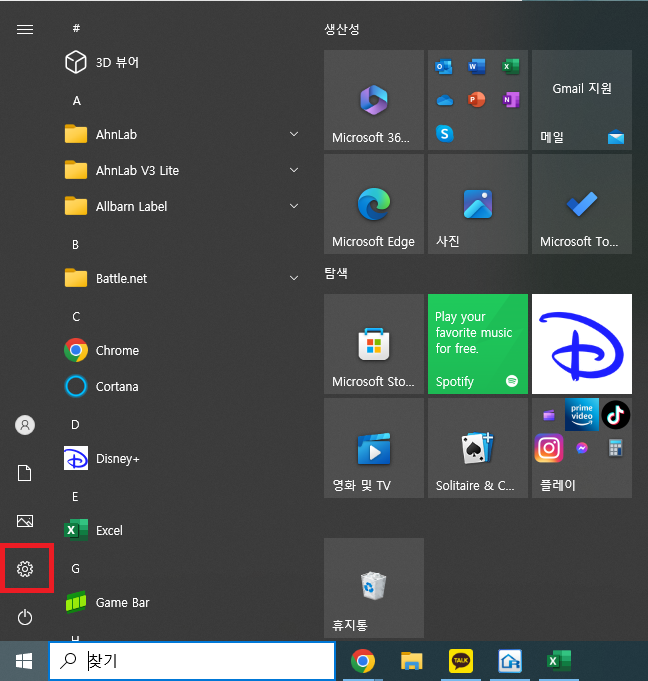
Task: Click the '#' letter group header
Action: [76, 29]
